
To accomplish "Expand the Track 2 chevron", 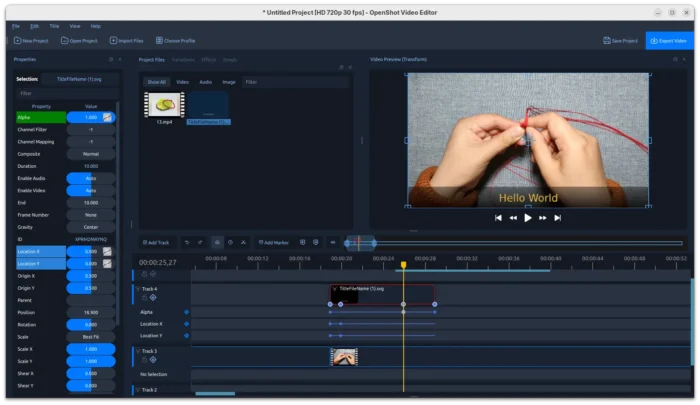I will click(137, 390).
